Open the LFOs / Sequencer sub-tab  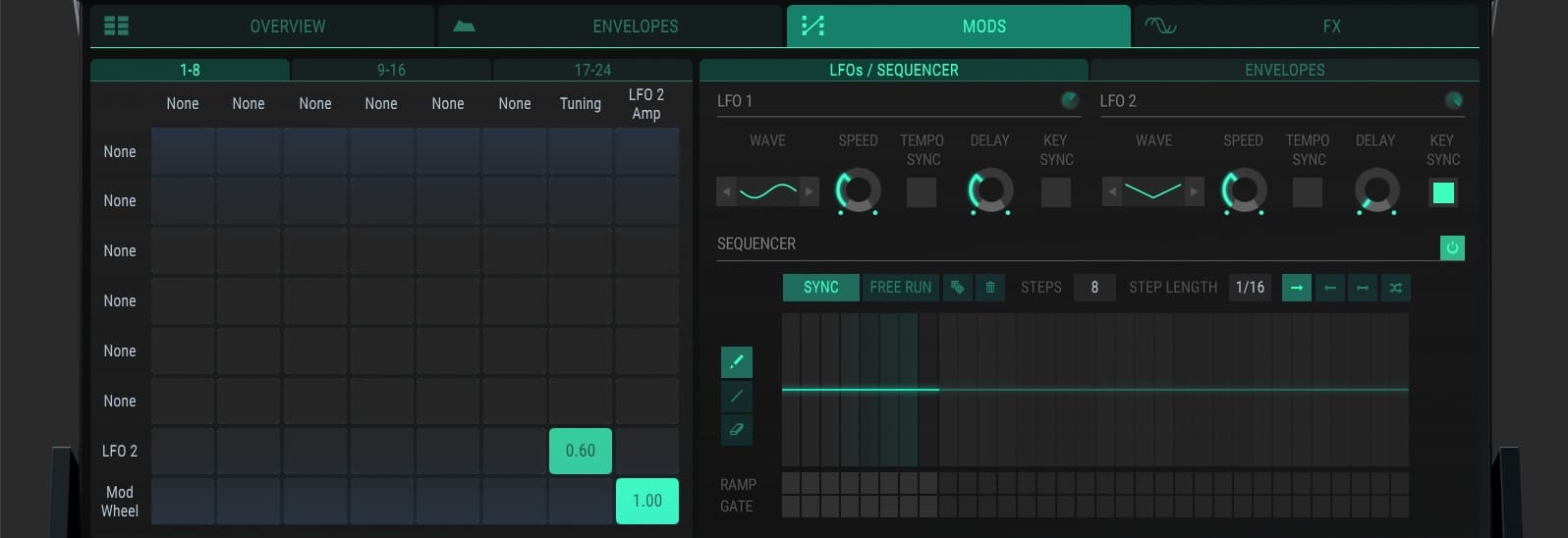(894, 70)
